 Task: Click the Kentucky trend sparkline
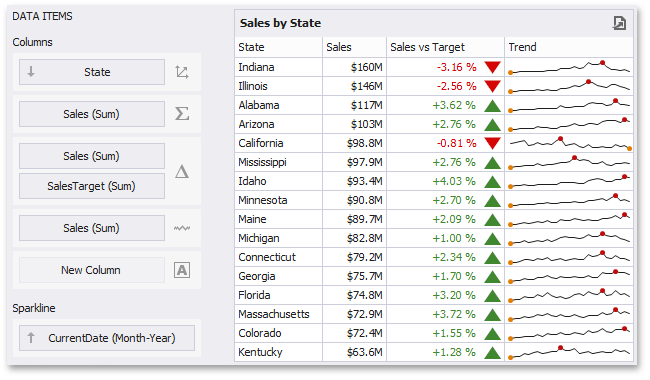click(x=570, y=352)
